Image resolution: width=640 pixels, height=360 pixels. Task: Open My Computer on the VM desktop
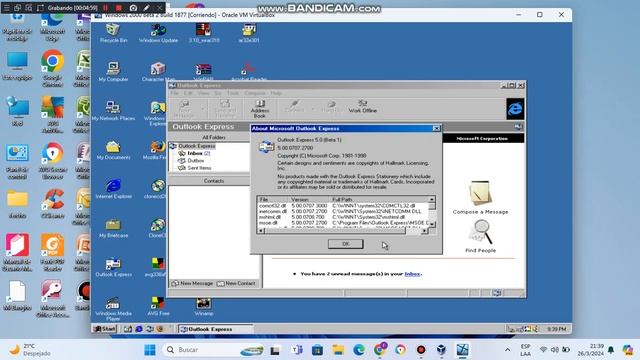coord(113,72)
